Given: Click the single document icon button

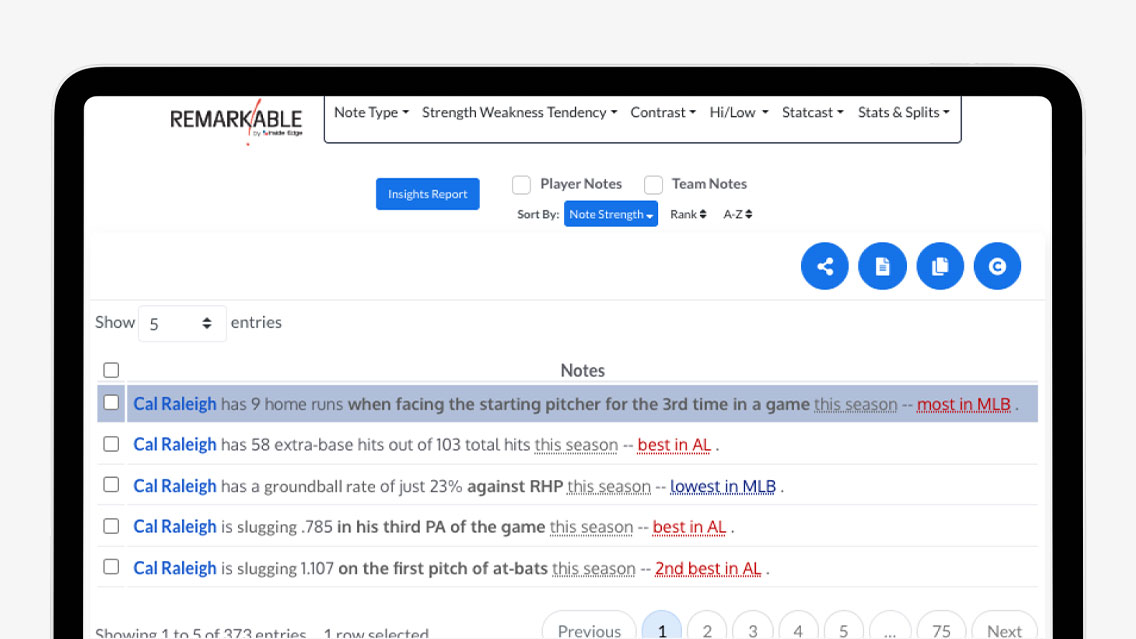Looking at the screenshot, I should (x=882, y=266).
